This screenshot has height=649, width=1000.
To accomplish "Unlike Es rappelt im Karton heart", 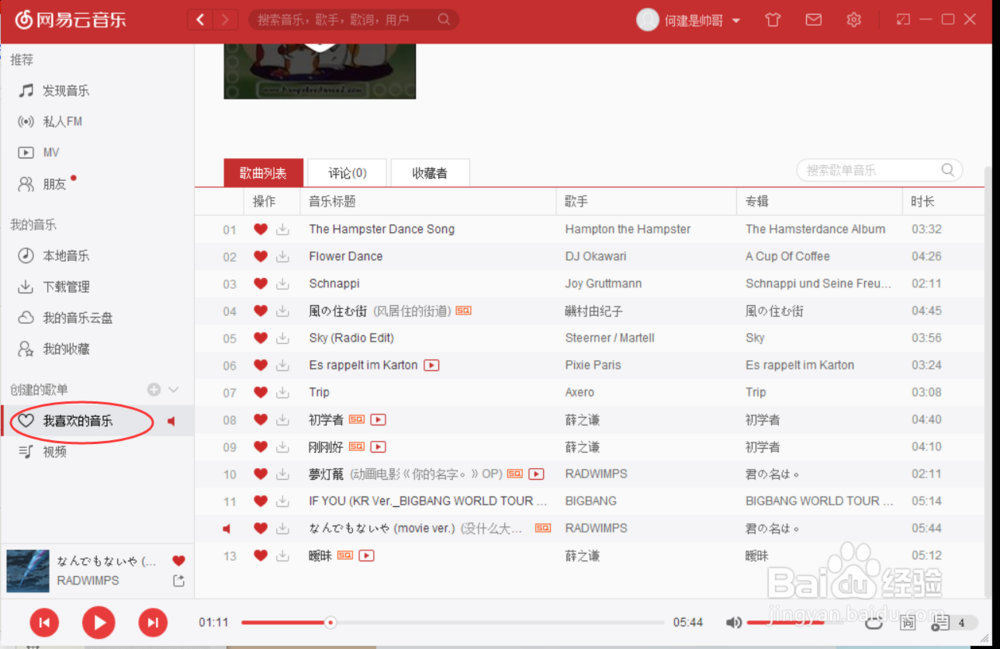I will [260, 365].
